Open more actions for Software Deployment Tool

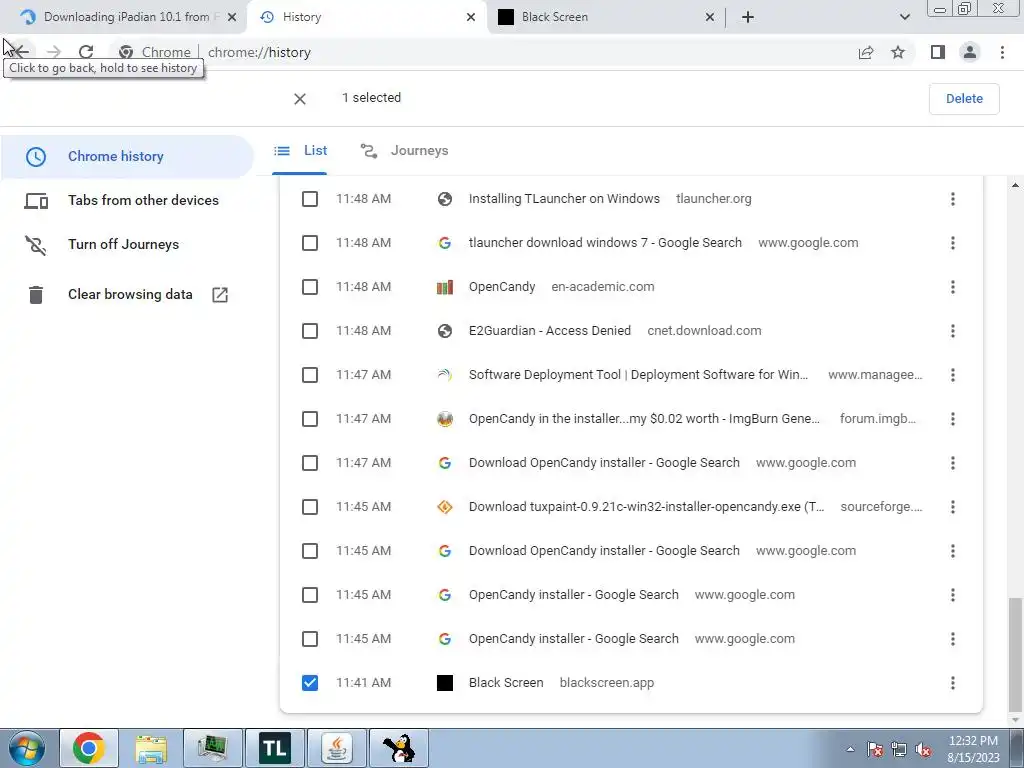click(x=953, y=375)
